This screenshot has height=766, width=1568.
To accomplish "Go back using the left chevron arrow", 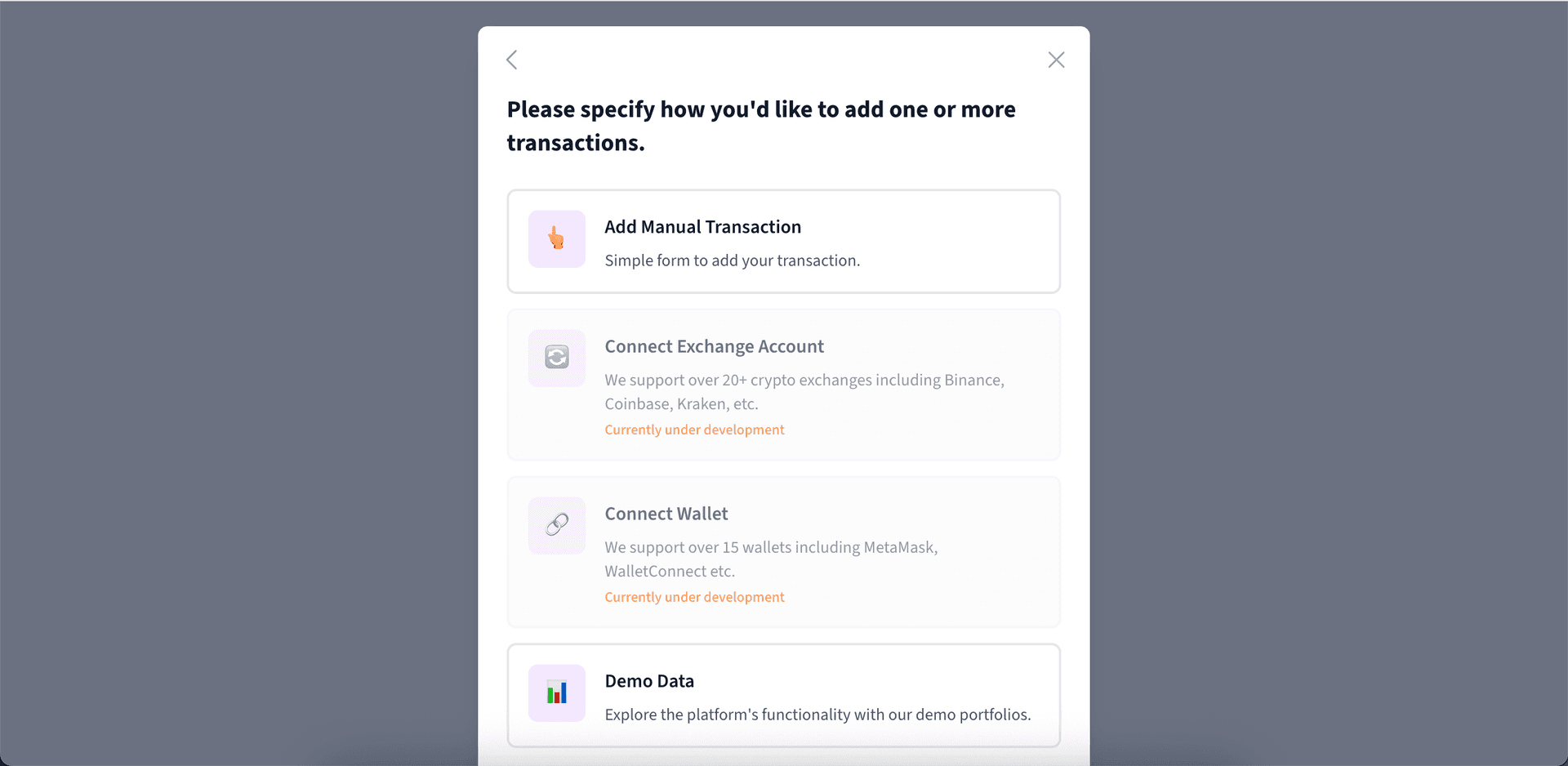I will (512, 60).
